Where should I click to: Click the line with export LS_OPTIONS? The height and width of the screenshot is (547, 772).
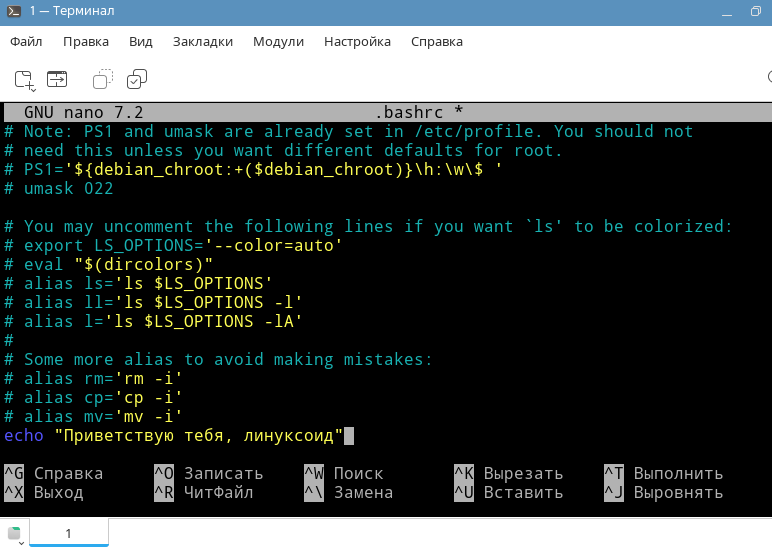(173, 245)
